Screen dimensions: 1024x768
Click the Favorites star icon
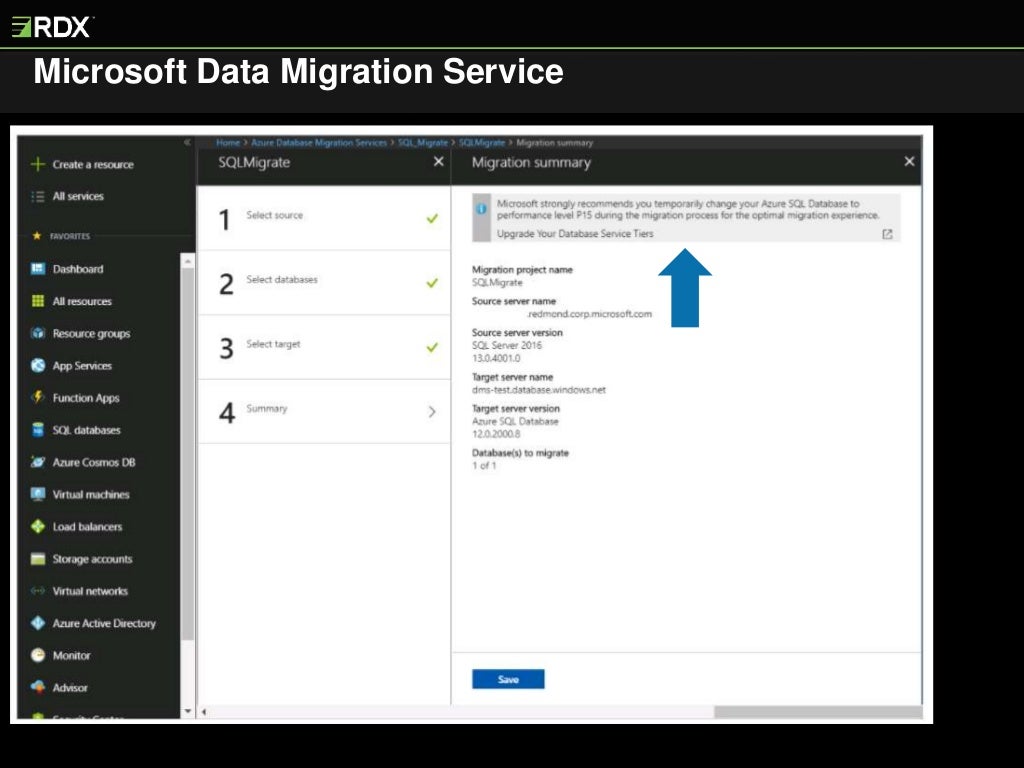click(x=37, y=236)
